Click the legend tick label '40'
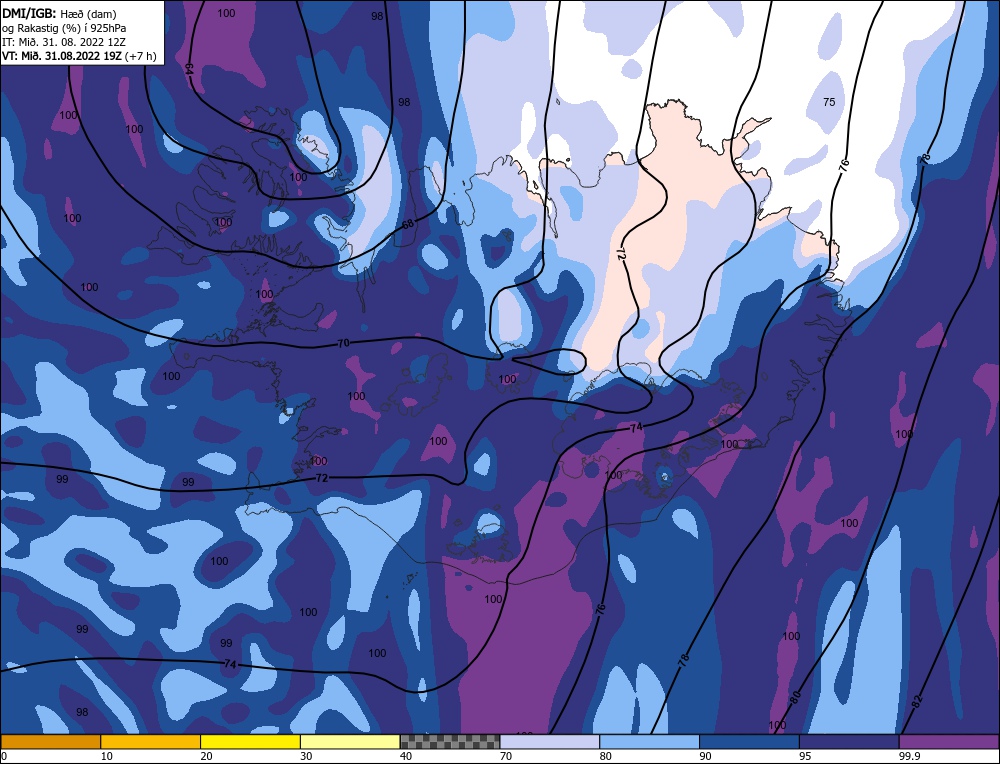 coord(406,756)
